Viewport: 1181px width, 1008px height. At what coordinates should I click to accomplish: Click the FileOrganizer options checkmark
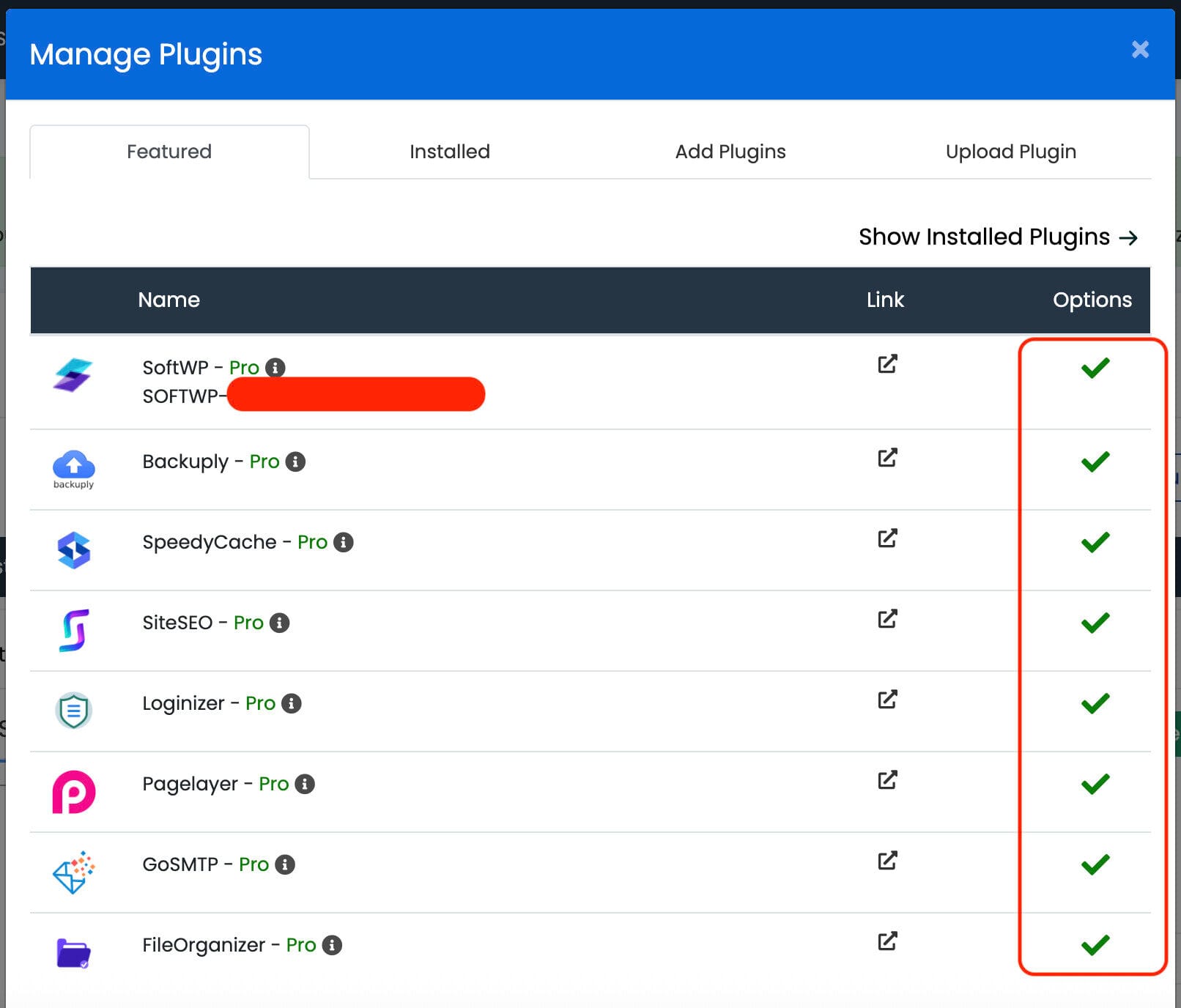click(x=1095, y=945)
